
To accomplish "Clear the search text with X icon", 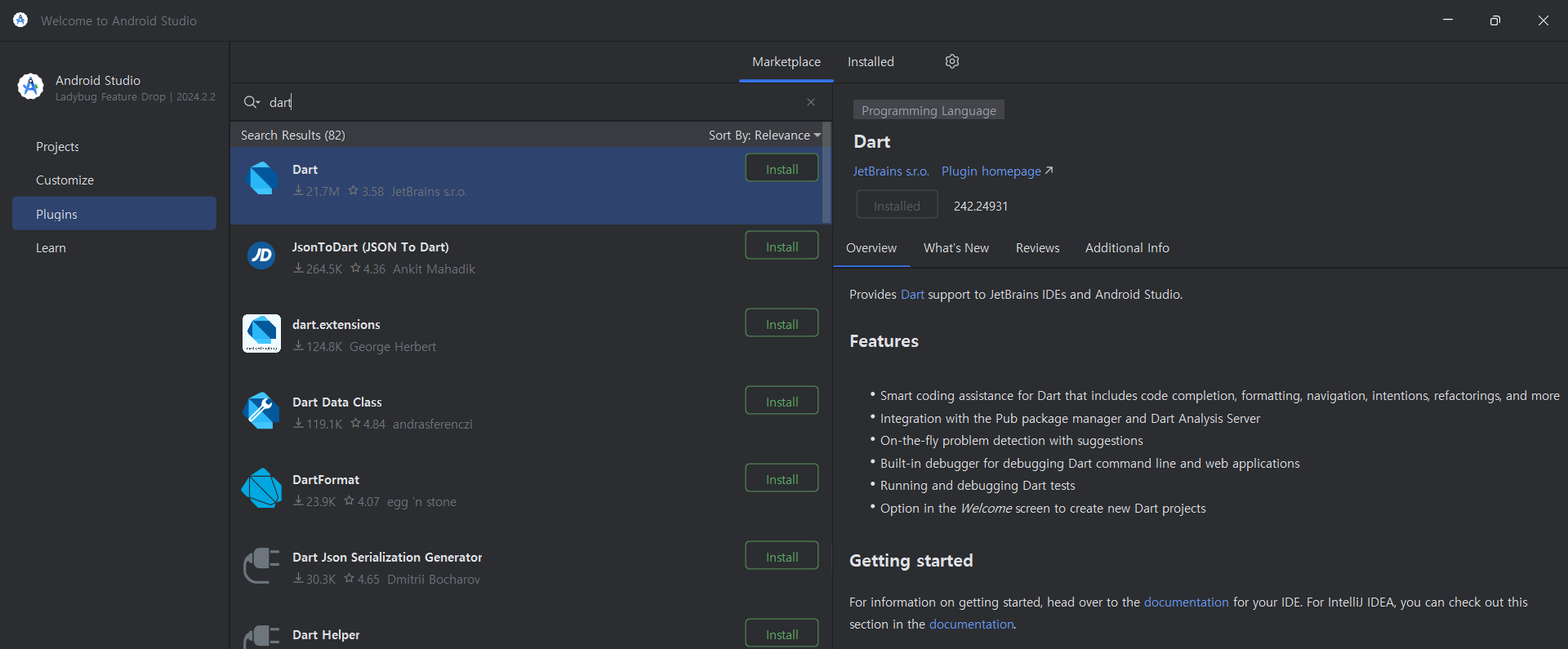I will (811, 102).
